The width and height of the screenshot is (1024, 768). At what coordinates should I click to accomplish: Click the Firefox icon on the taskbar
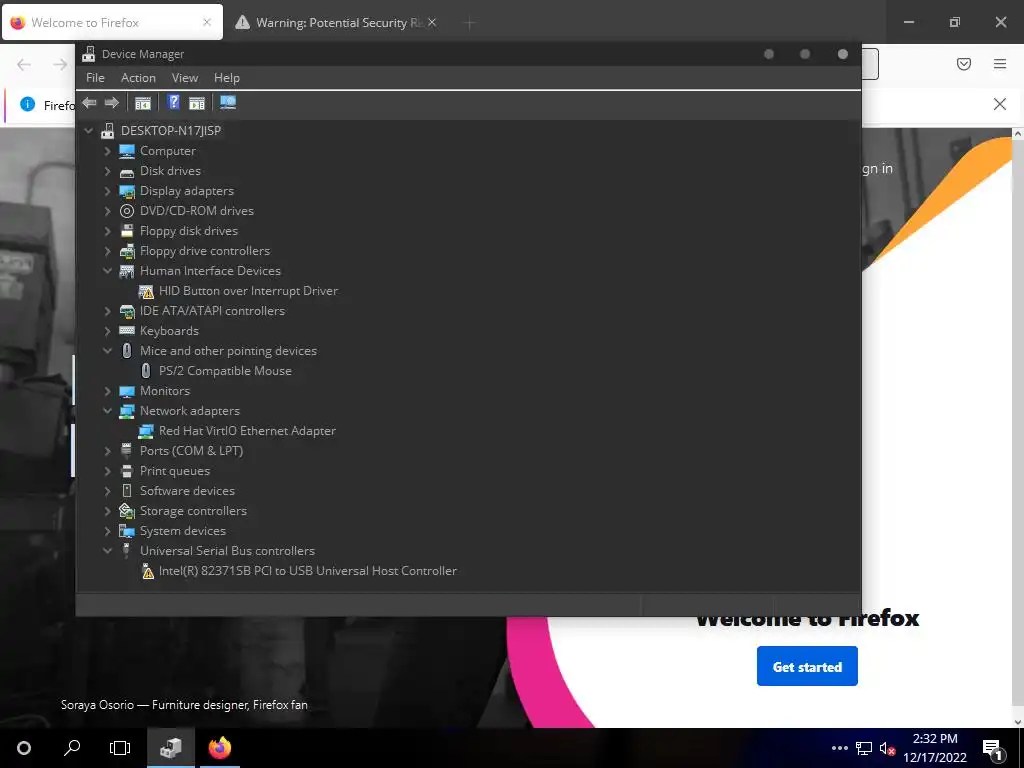[x=219, y=748]
